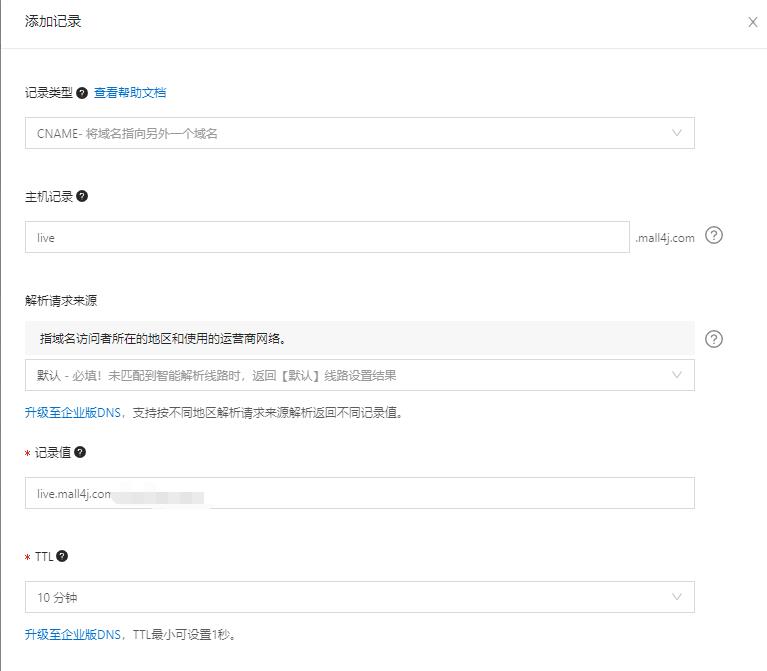Viewport: 767px width, 671px height.
Task: Click the help icon beside 记录类型
Action: [82, 93]
